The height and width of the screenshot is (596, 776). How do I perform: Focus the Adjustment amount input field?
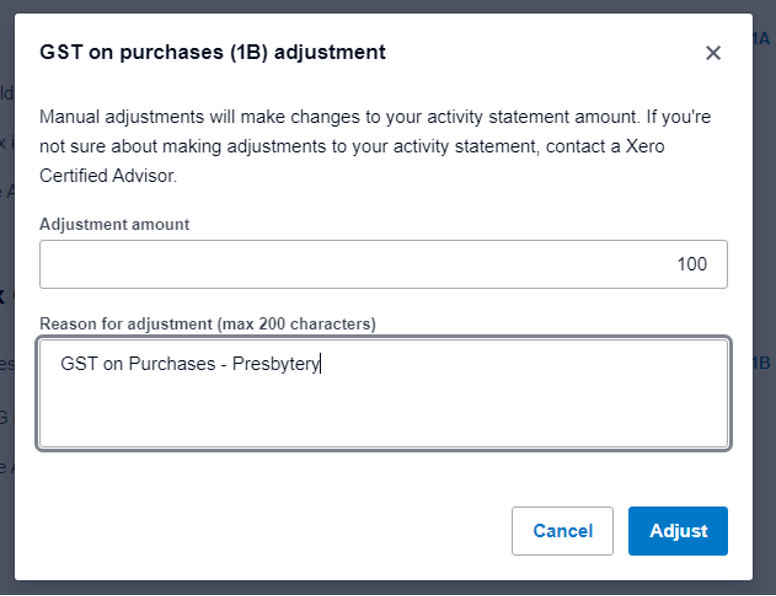click(x=383, y=264)
